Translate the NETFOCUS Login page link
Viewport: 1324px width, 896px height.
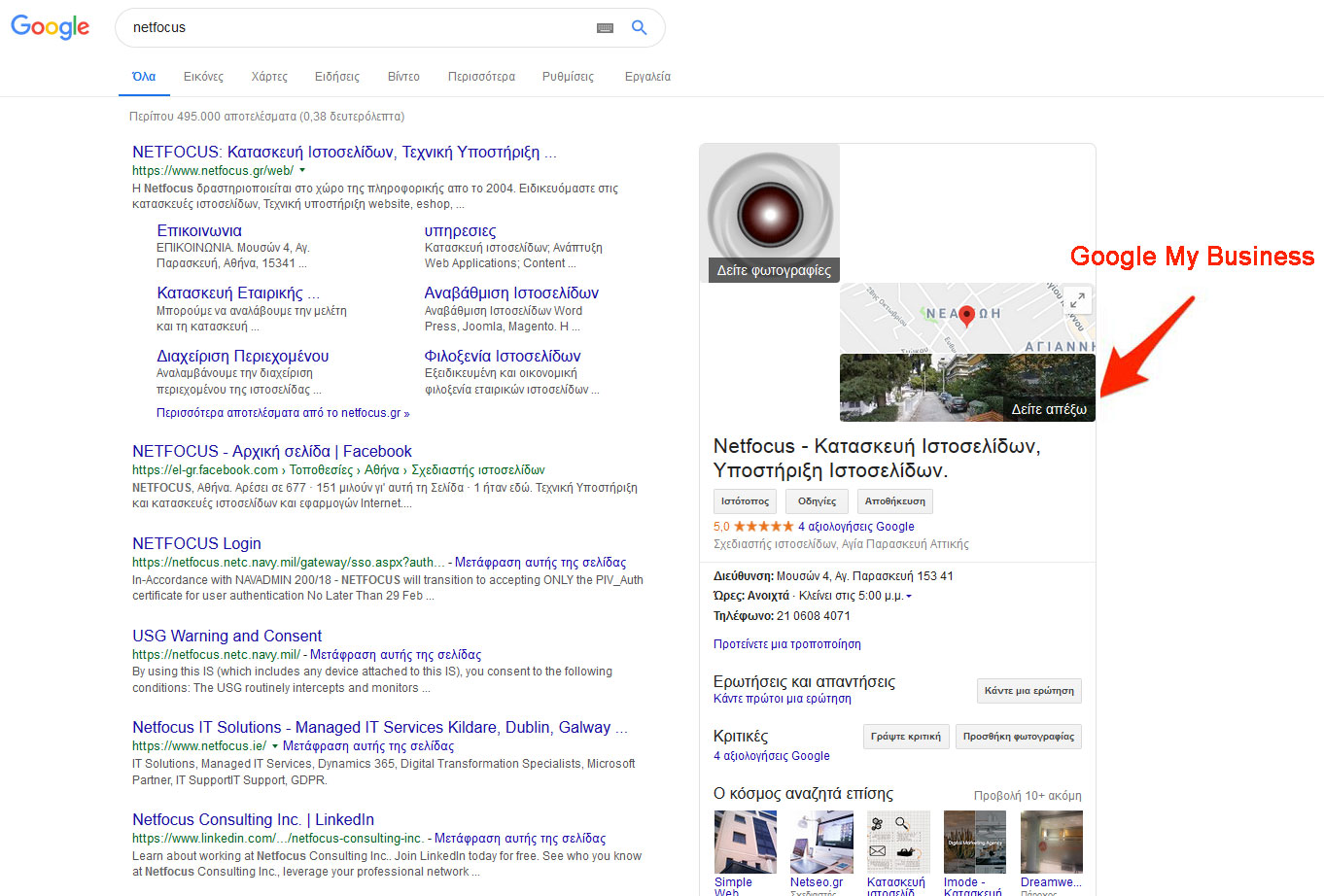[540, 563]
